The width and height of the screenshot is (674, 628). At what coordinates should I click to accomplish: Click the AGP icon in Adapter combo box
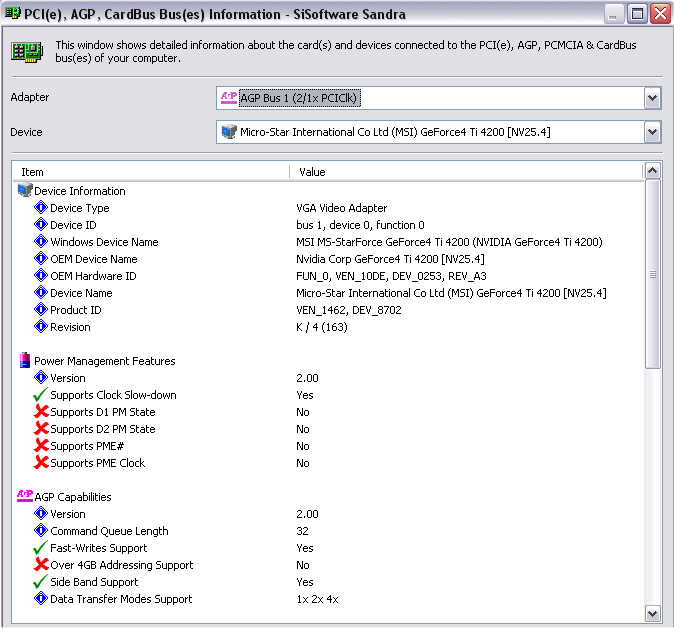pyautogui.click(x=229, y=98)
